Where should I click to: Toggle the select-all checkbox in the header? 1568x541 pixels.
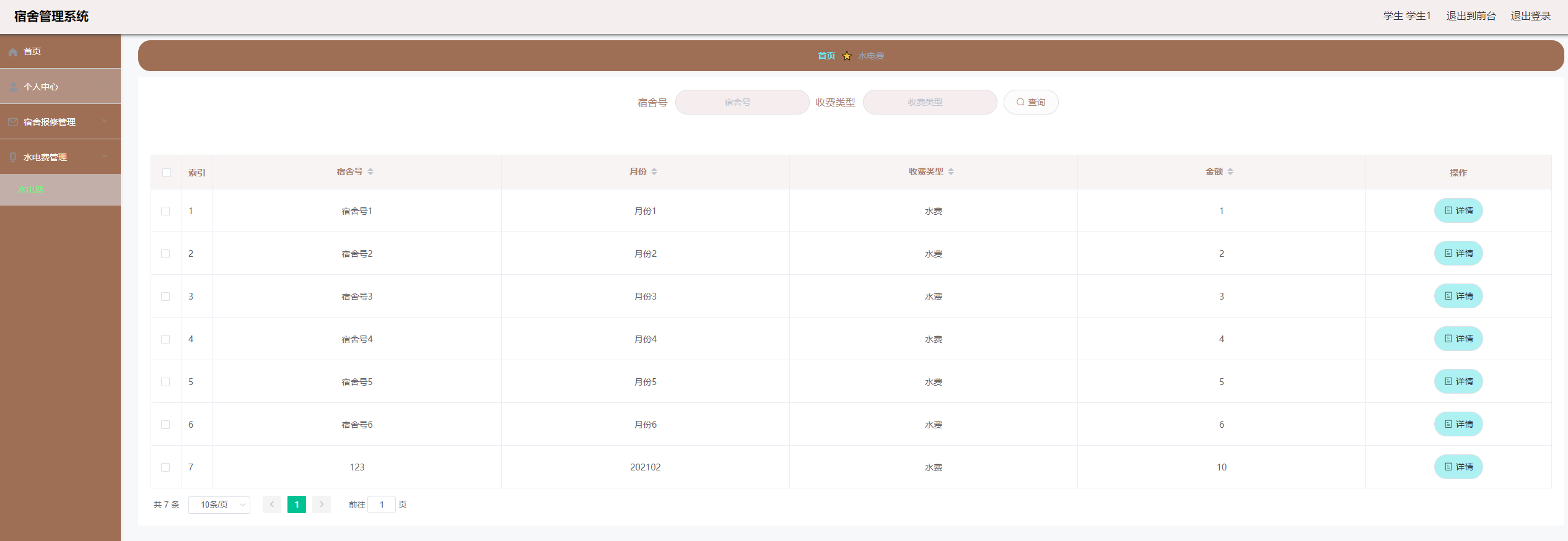pyautogui.click(x=167, y=173)
